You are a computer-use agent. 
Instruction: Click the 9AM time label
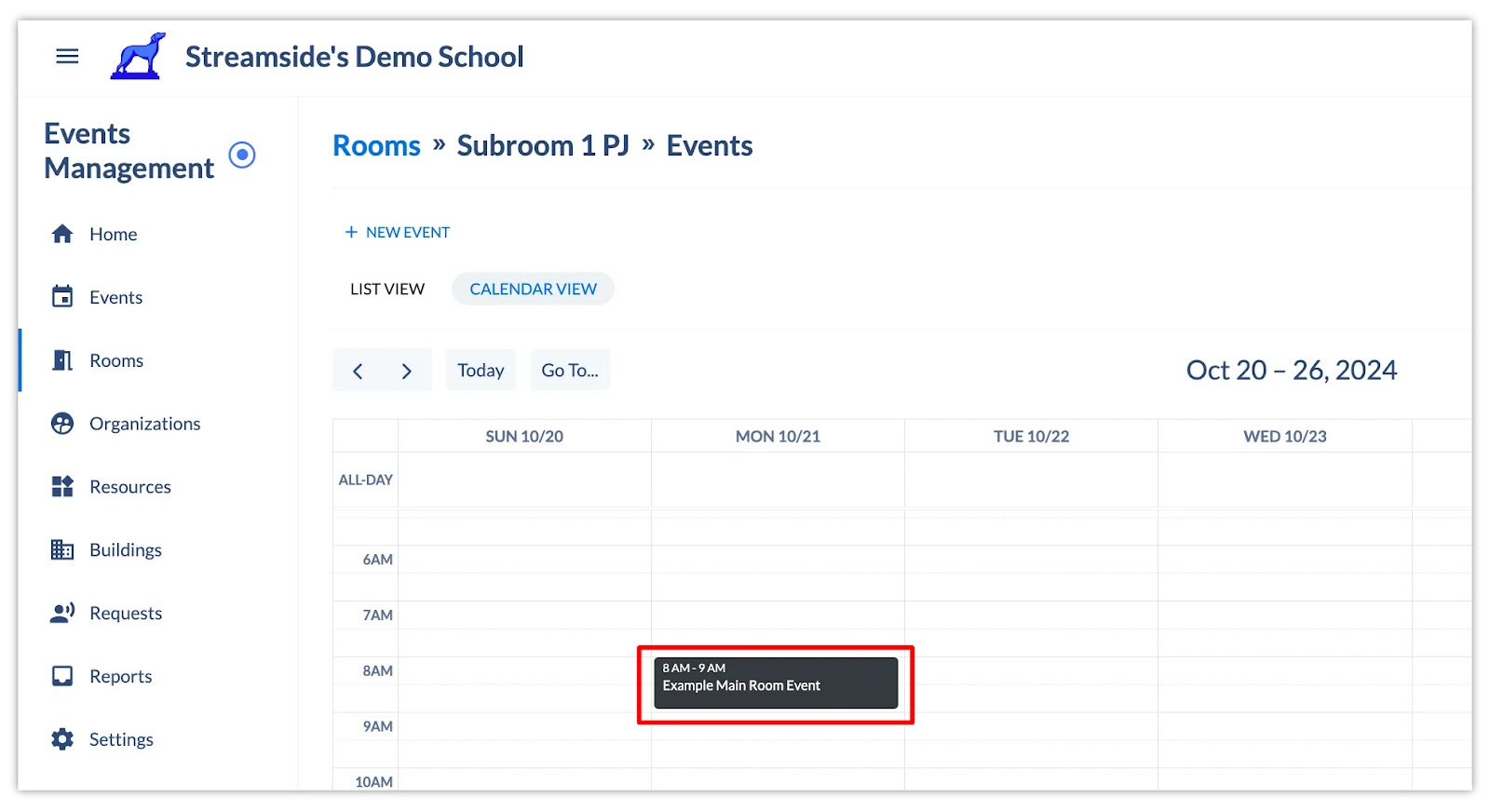pos(377,727)
